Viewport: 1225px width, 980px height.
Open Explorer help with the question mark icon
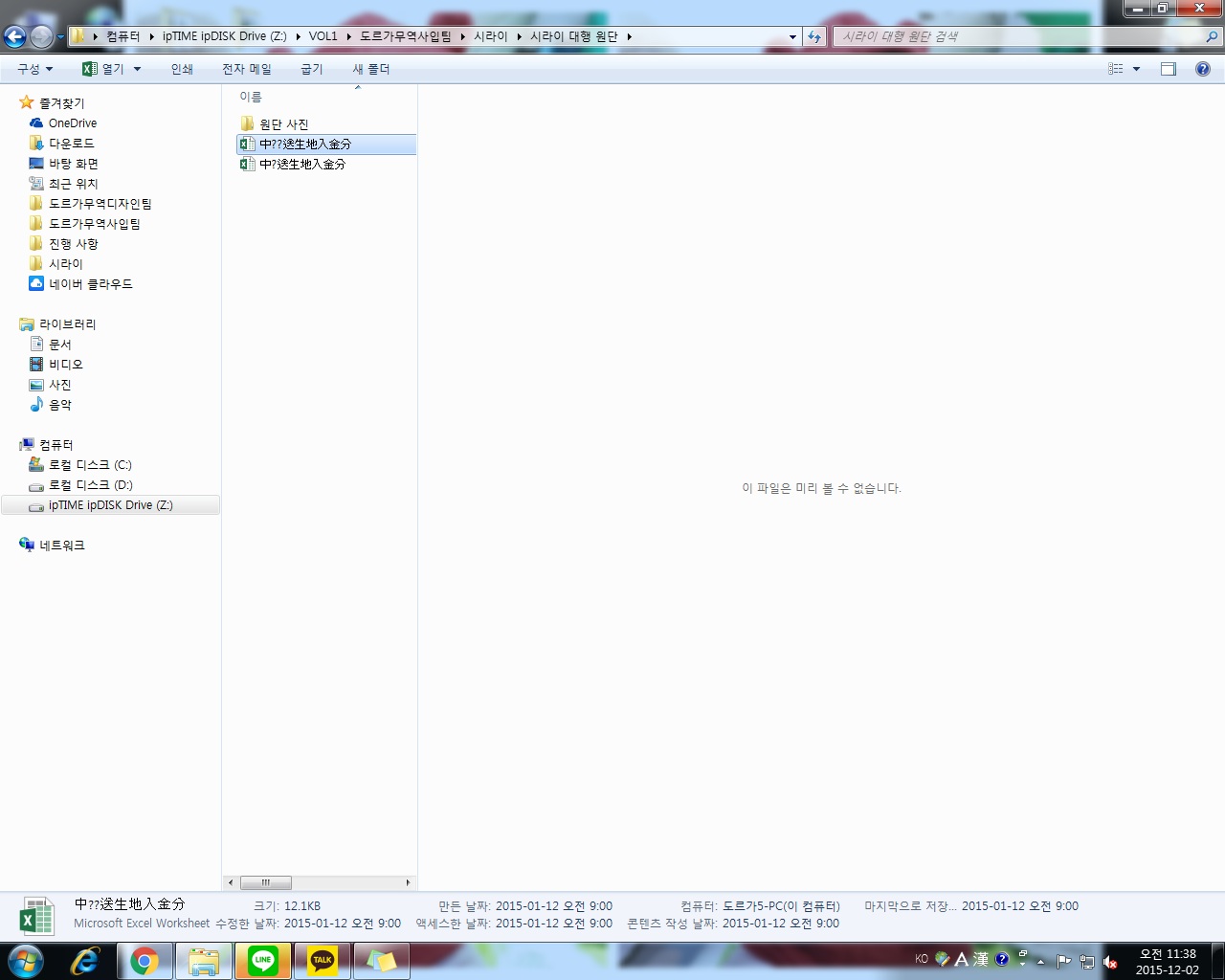[1203, 69]
